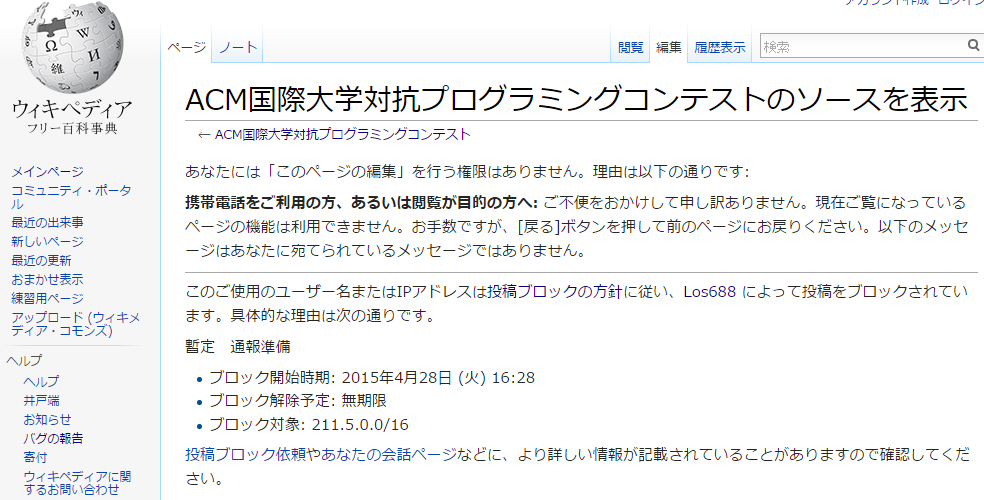984x500 pixels.
Task: Click block start date 2015年4月28日 (火) 16:28
Action: (438, 378)
